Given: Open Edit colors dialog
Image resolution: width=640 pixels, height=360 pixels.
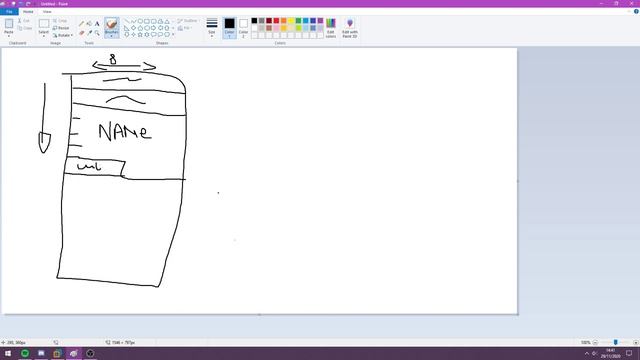Looking at the screenshot, I should click(x=331, y=28).
